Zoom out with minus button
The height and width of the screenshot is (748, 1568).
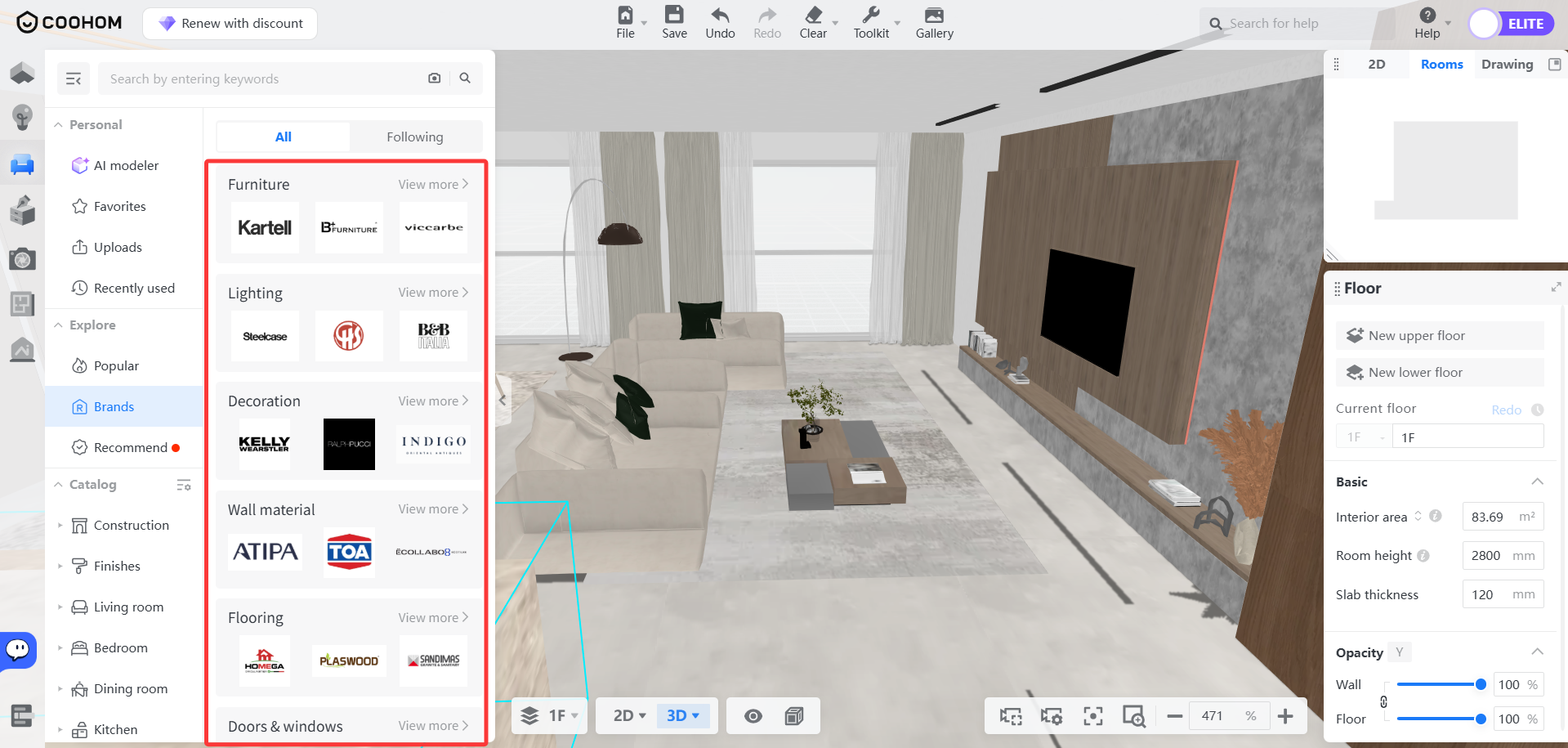pyautogui.click(x=1175, y=716)
